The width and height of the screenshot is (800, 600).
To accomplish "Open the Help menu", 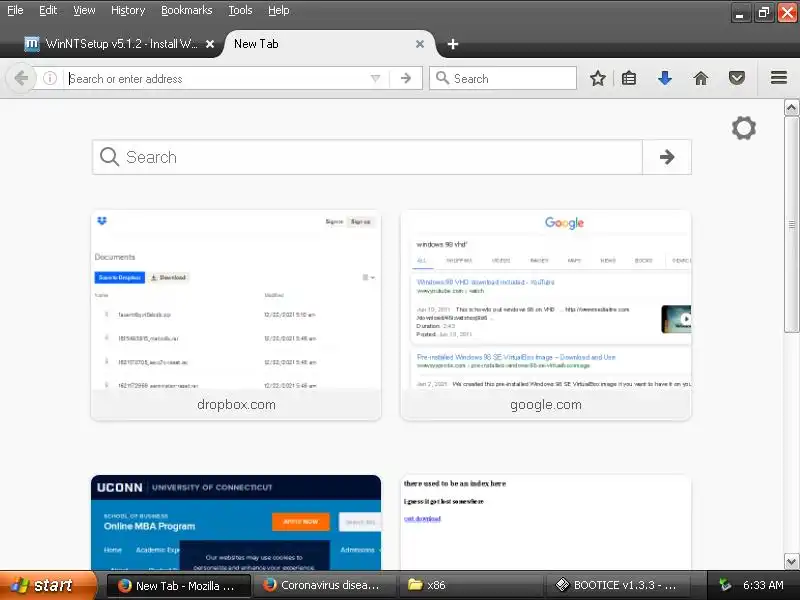I will click(x=279, y=10).
